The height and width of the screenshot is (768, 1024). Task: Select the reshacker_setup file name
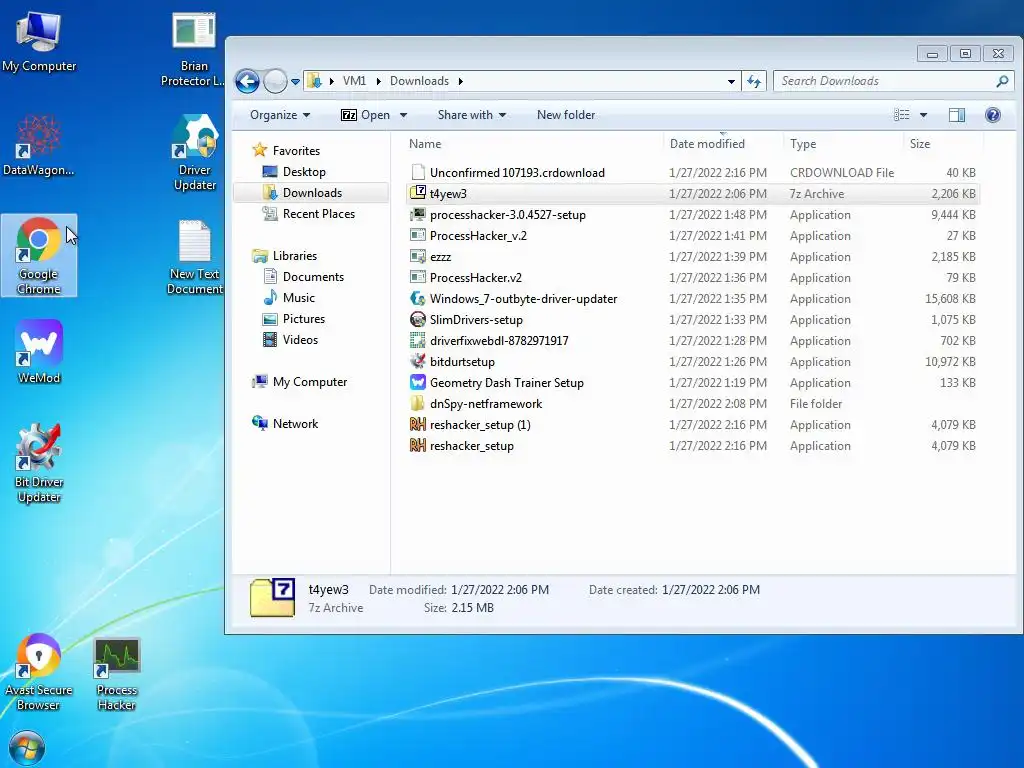tap(472, 445)
